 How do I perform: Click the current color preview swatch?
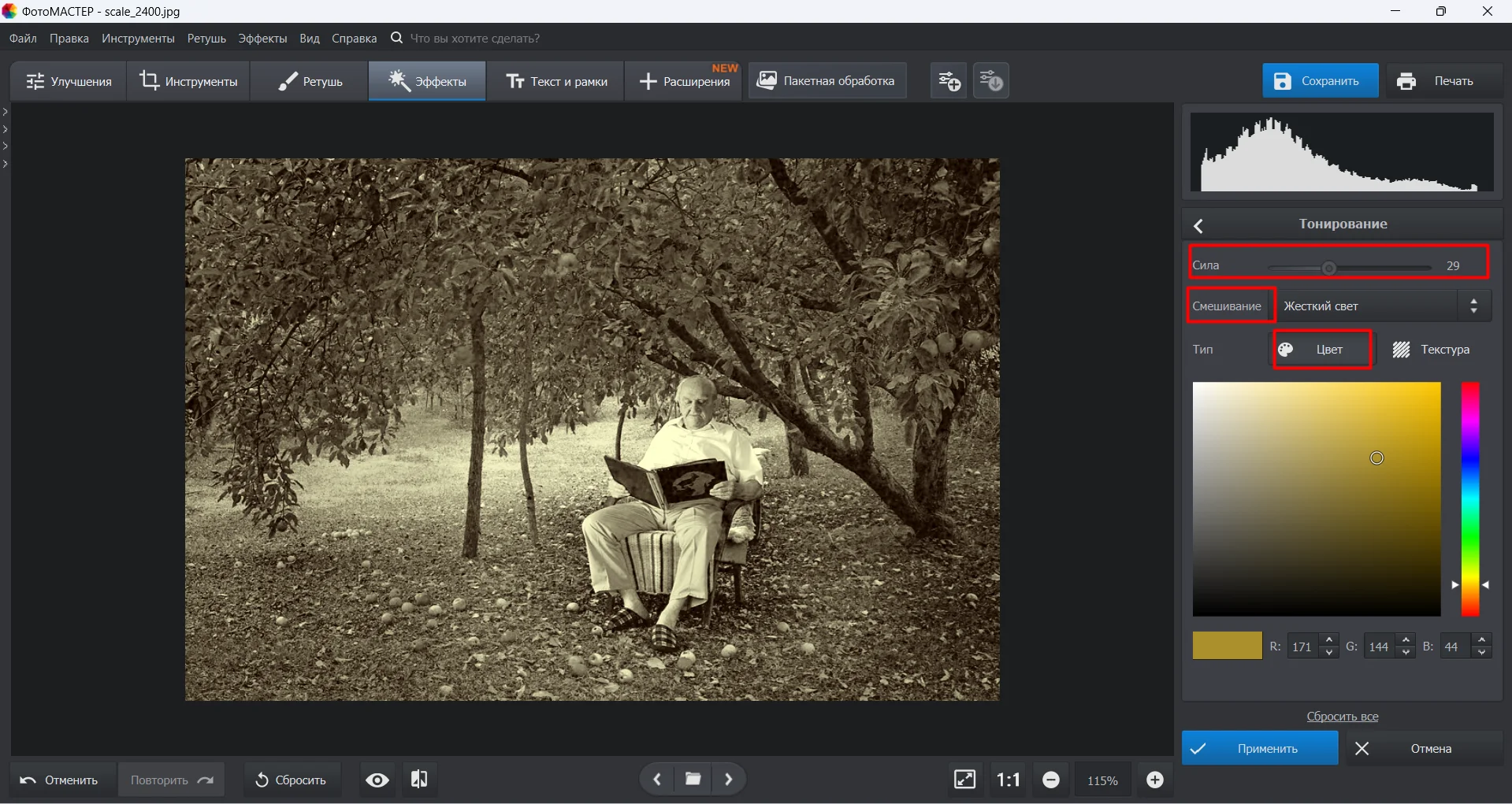pyautogui.click(x=1227, y=646)
